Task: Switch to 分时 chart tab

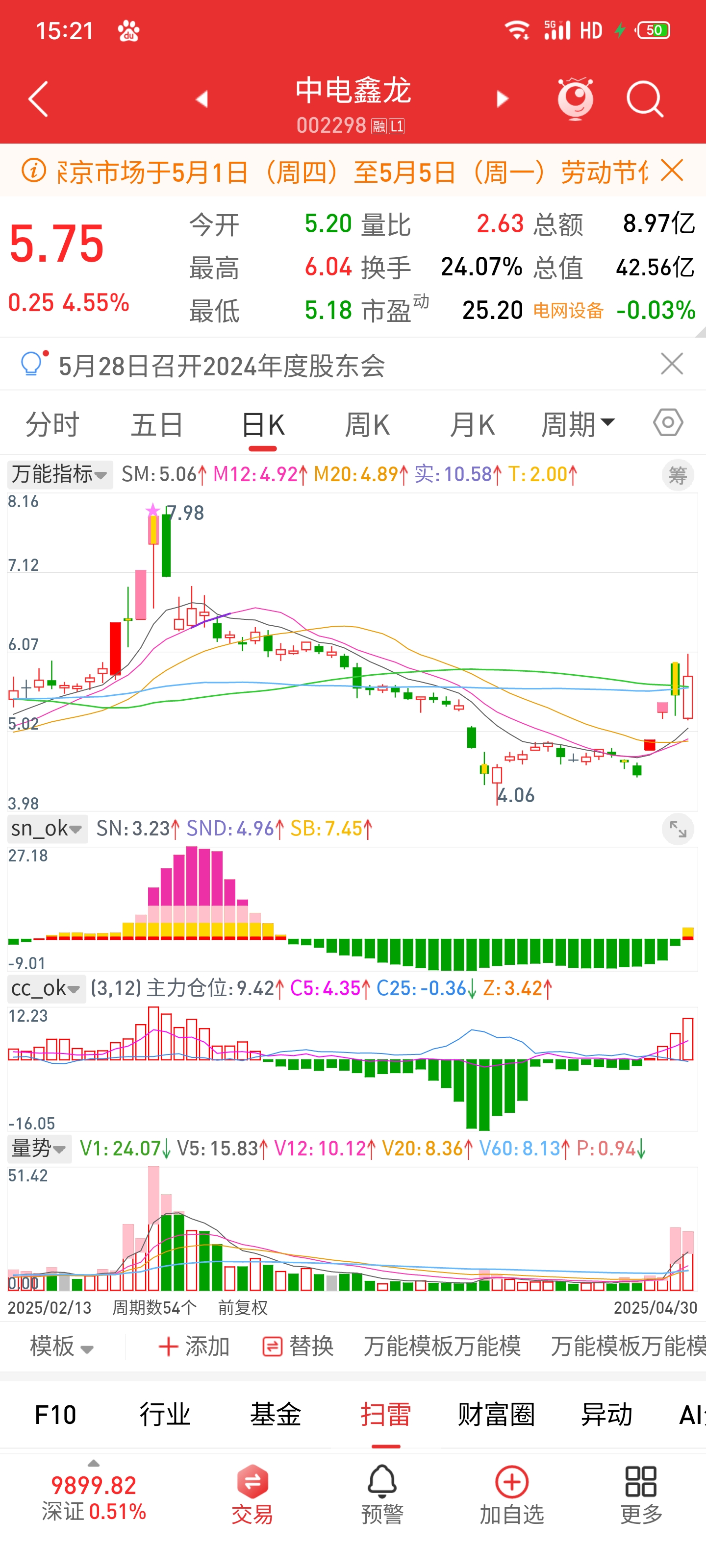Action: pyautogui.click(x=52, y=424)
